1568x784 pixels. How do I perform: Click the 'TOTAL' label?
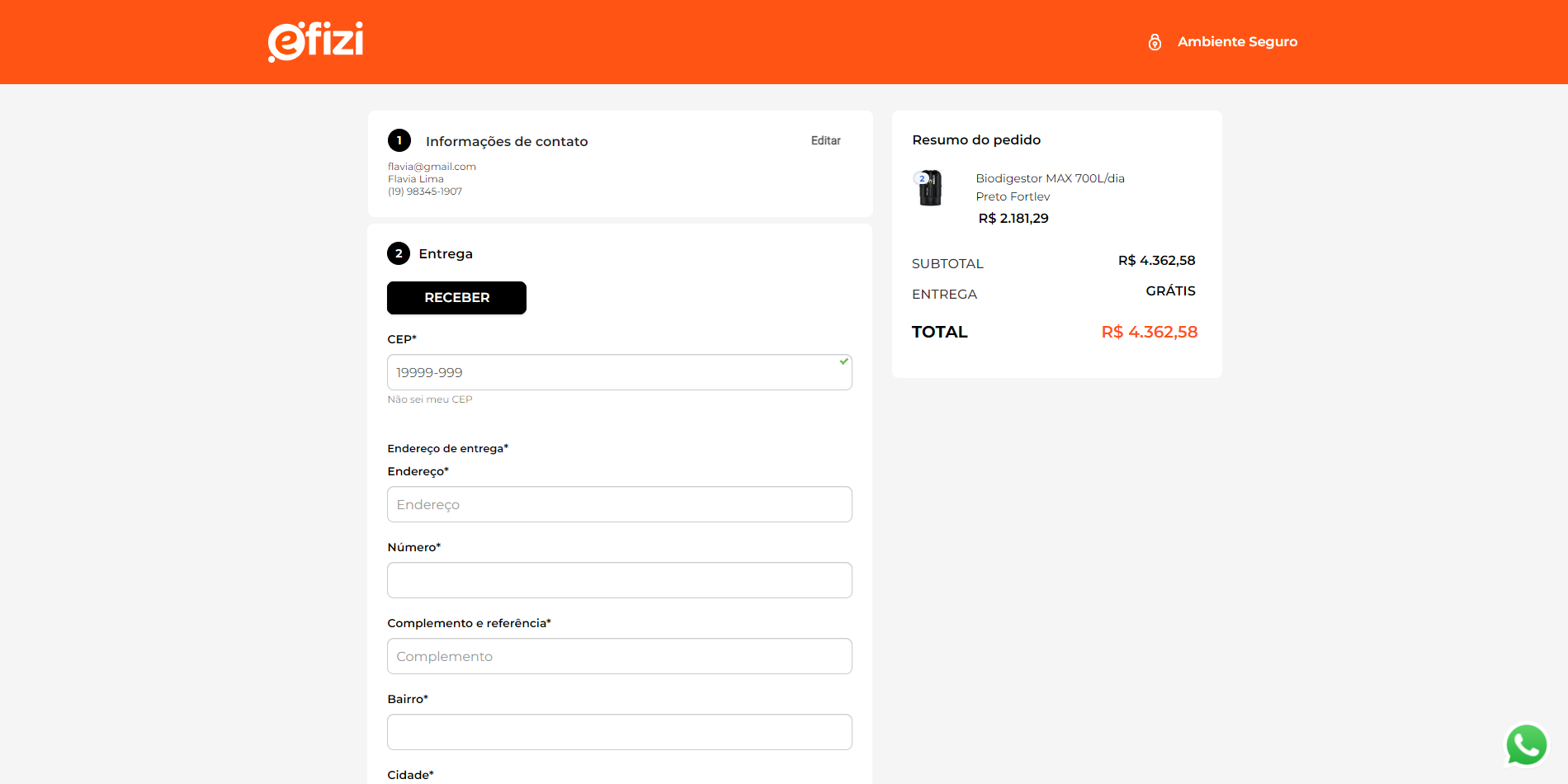click(939, 332)
